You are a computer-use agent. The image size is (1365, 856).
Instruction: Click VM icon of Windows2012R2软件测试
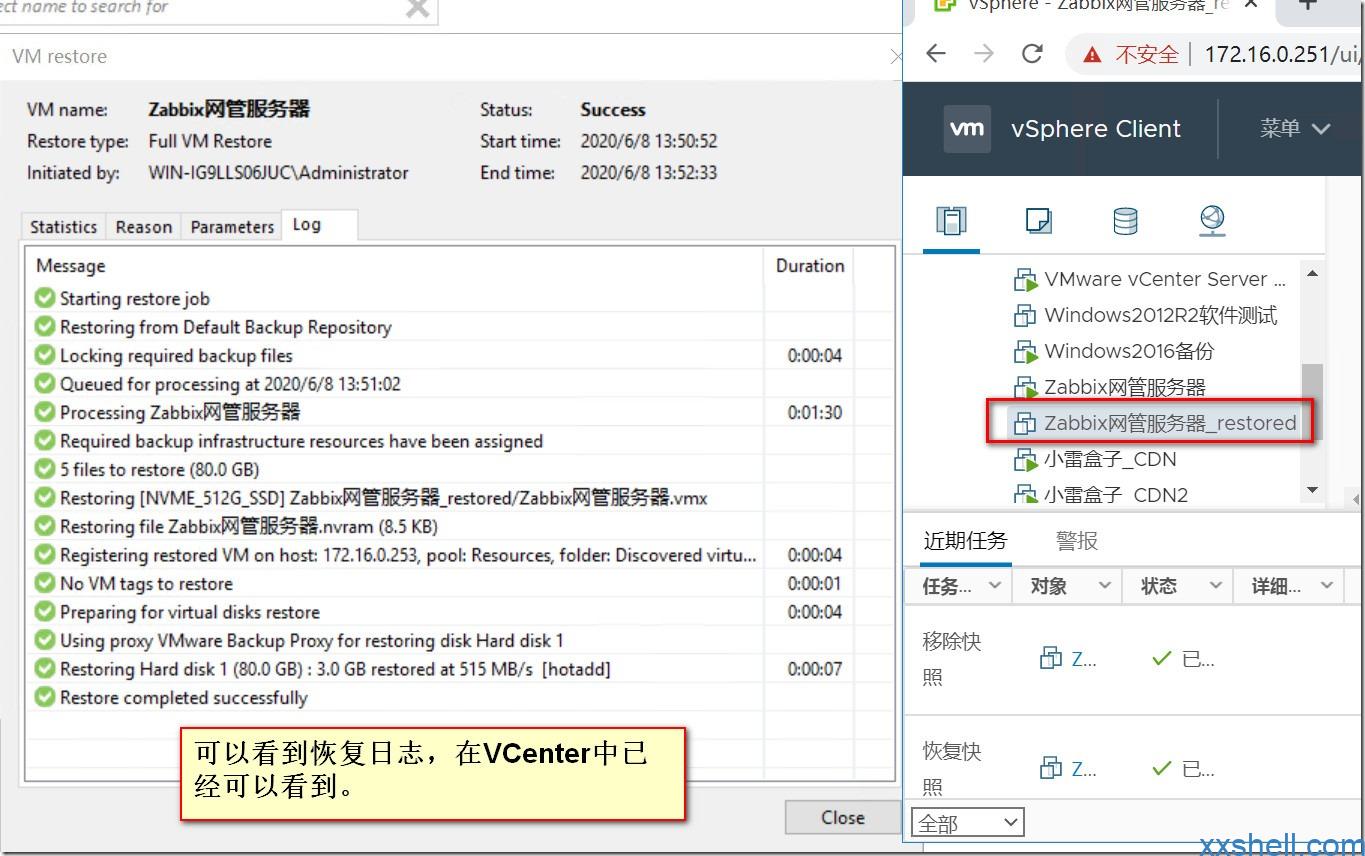click(1025, 316)
